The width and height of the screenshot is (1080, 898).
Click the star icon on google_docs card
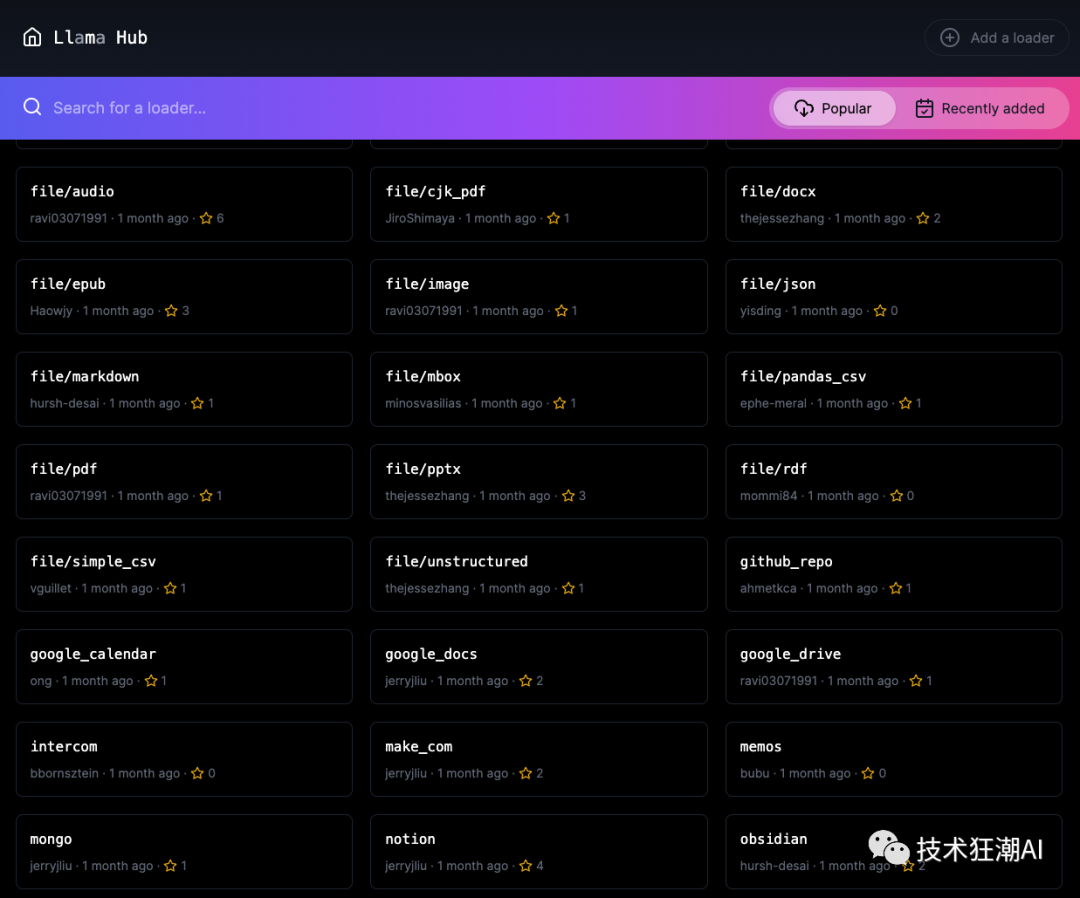(x=526, y=680)
